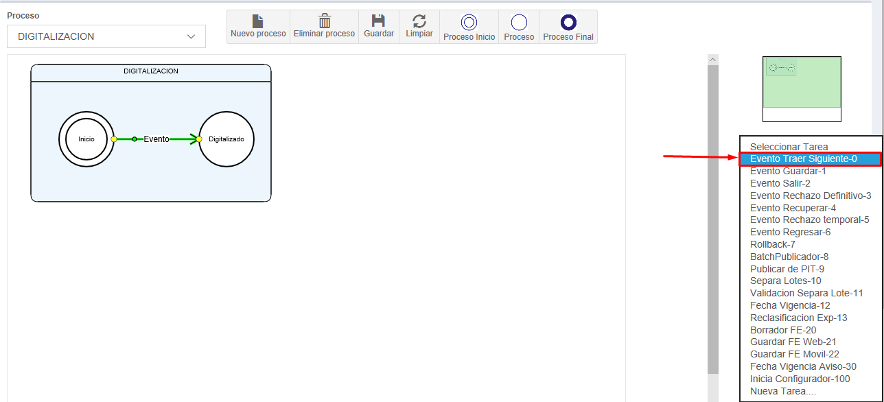
Task: Click the Nuevo proceso file icon
Action: pos(258,21)
